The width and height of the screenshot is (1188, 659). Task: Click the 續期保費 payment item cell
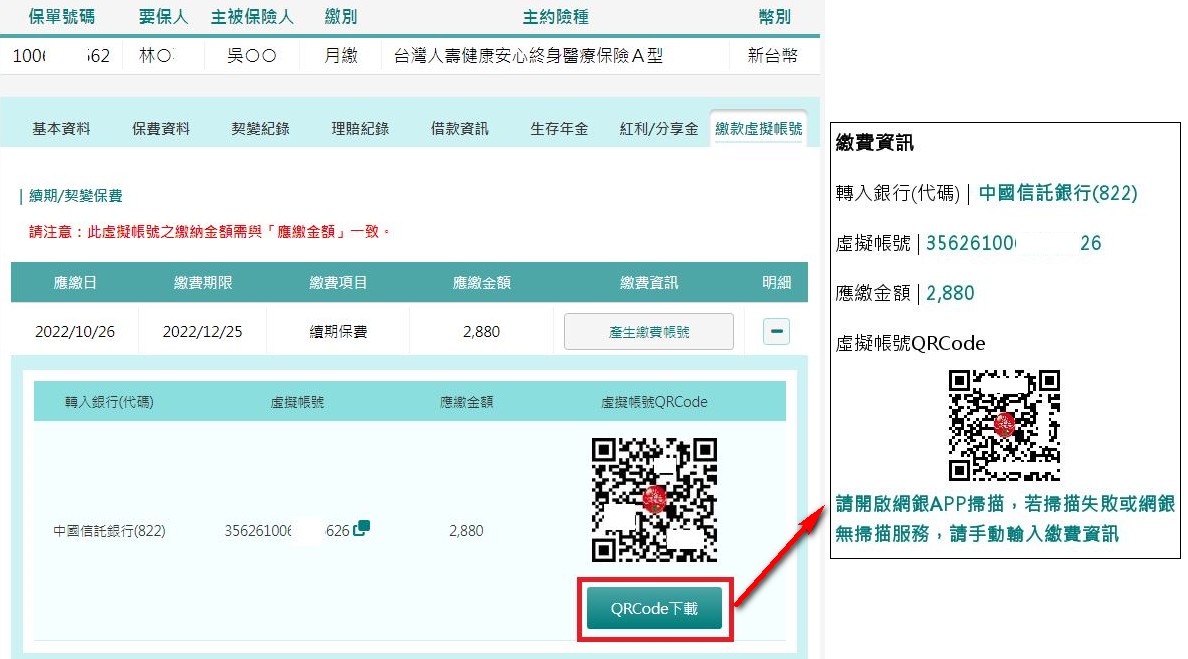coord(338,332)
